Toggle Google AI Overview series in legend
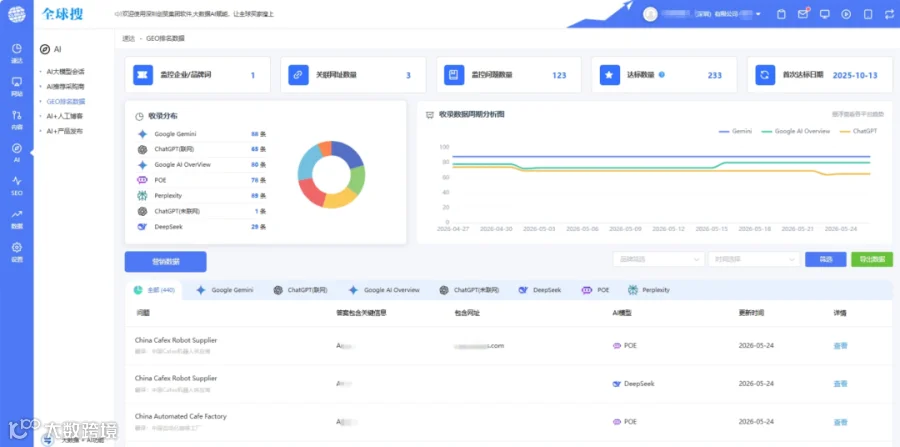The height and width of the screenshot is (447, 900). [x=796, y=131]
